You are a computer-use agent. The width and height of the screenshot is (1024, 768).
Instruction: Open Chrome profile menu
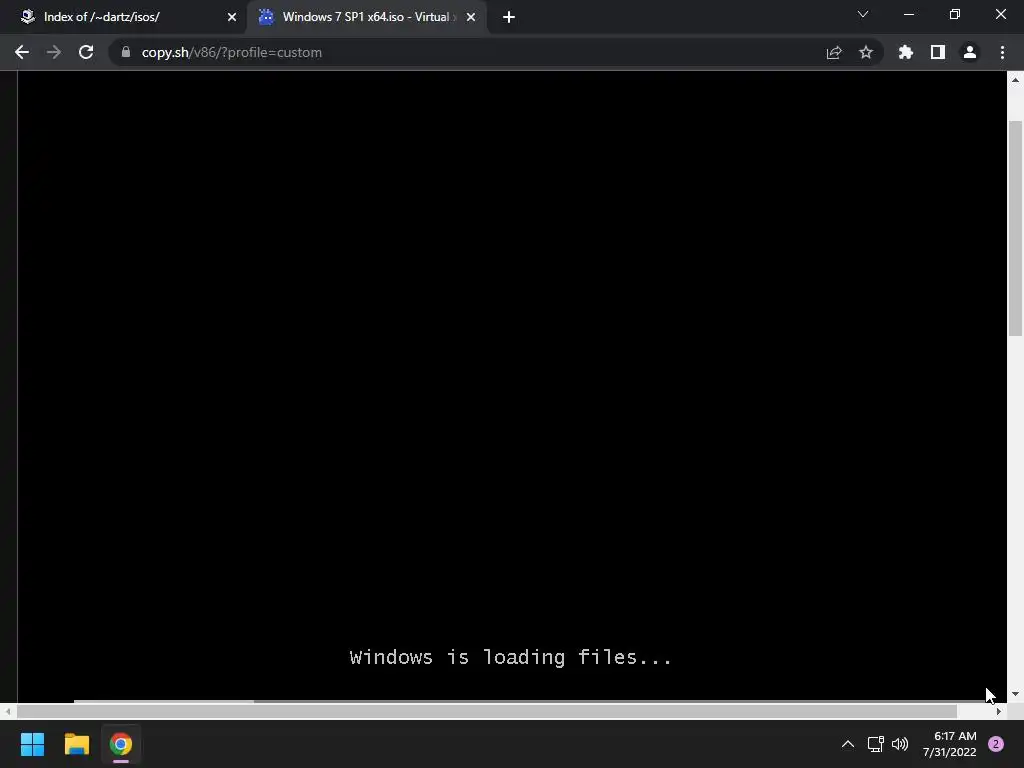pyautogui.click(x=970, y=52)
